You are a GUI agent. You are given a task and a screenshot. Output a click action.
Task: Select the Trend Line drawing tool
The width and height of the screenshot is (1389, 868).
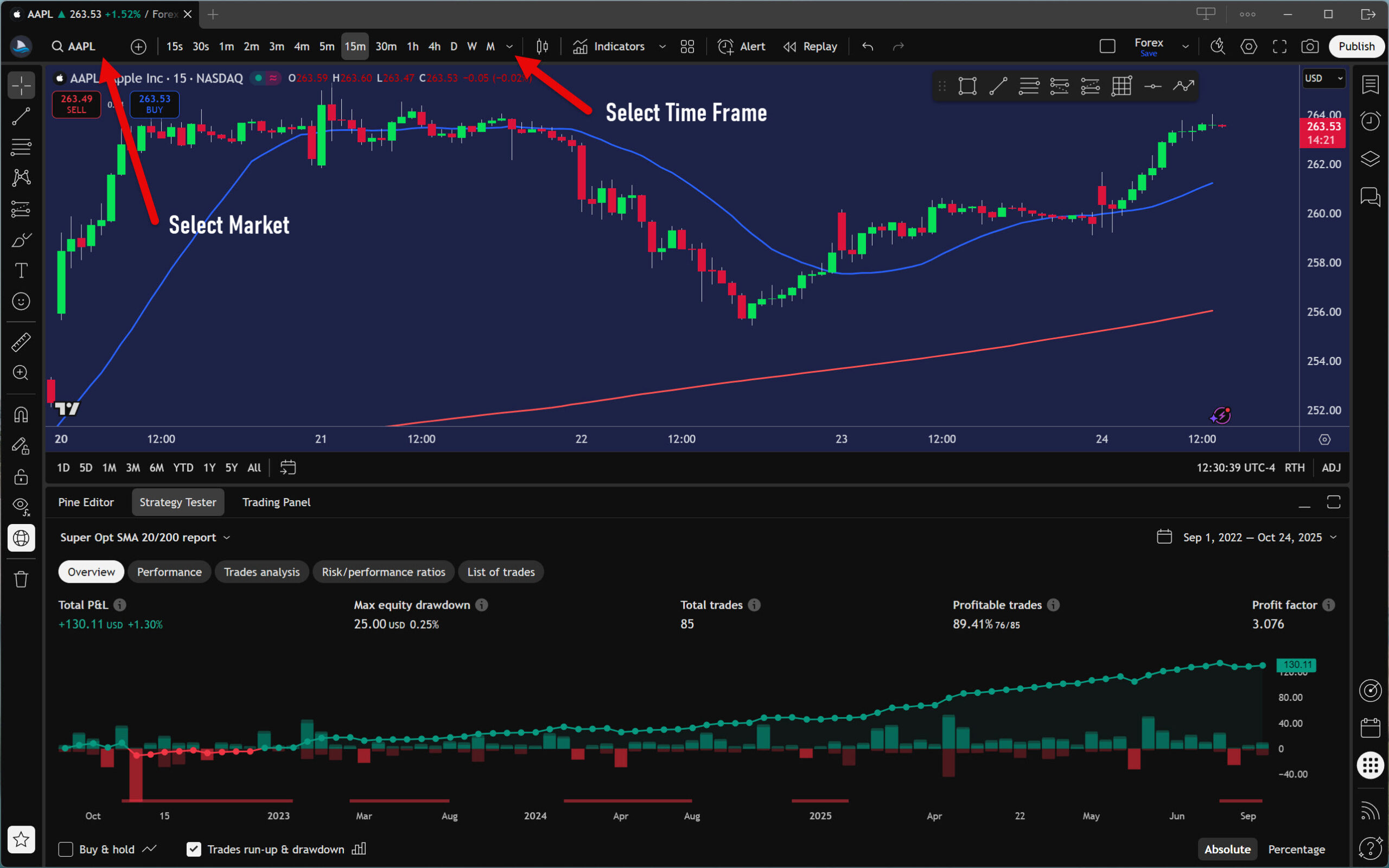coord(21,117)
